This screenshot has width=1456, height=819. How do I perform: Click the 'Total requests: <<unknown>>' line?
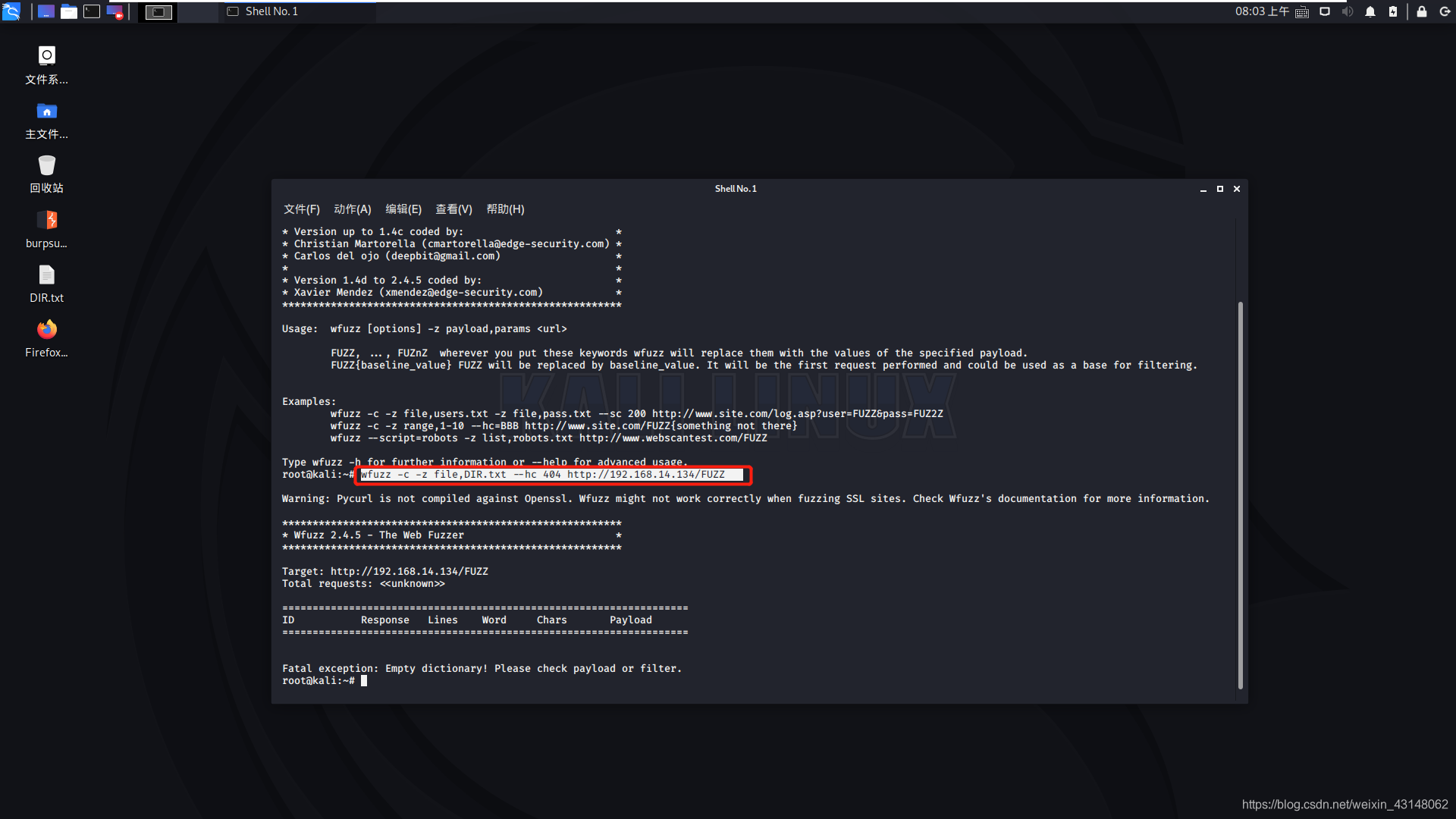pyautogui.click(x=363, y=584)
